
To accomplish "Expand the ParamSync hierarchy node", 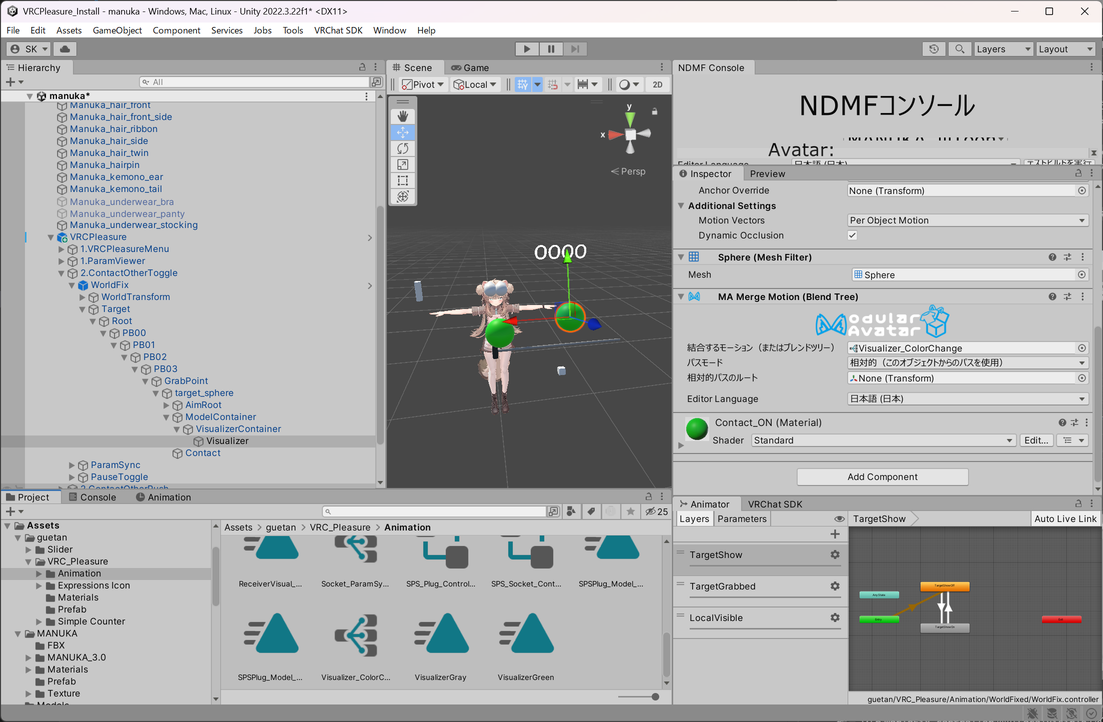I will [x=72, y=464].
